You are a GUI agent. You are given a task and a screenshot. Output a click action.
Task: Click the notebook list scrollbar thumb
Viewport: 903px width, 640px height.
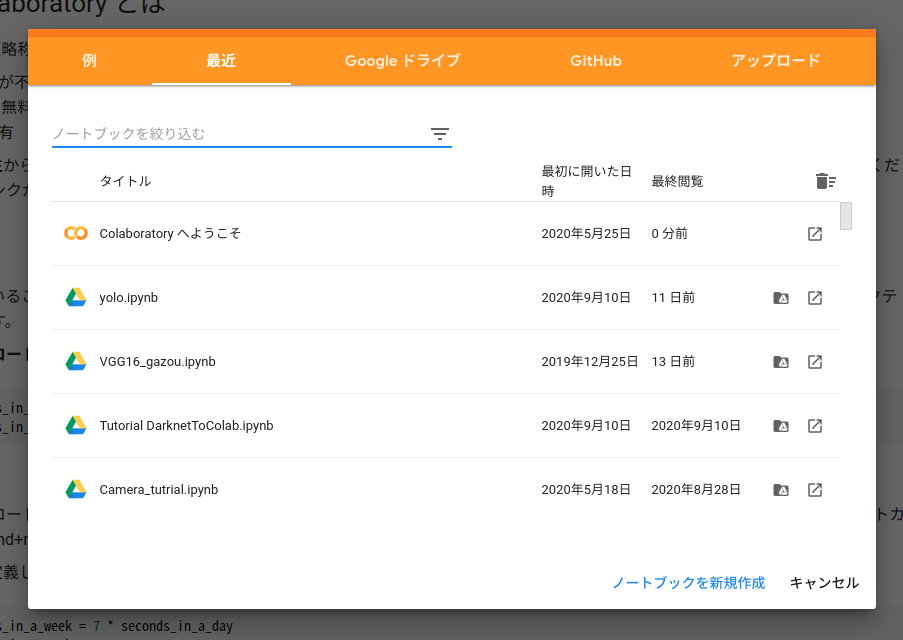(845, 216)
